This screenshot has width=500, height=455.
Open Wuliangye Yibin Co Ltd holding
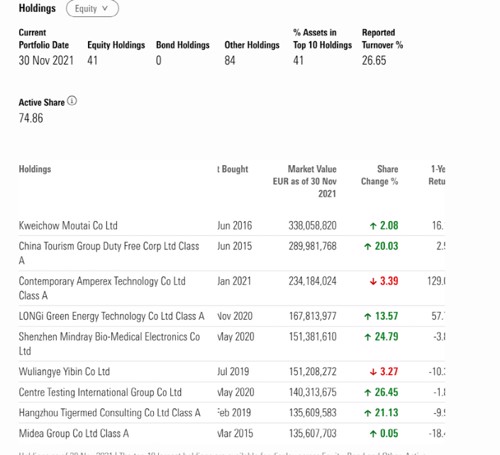64,372
